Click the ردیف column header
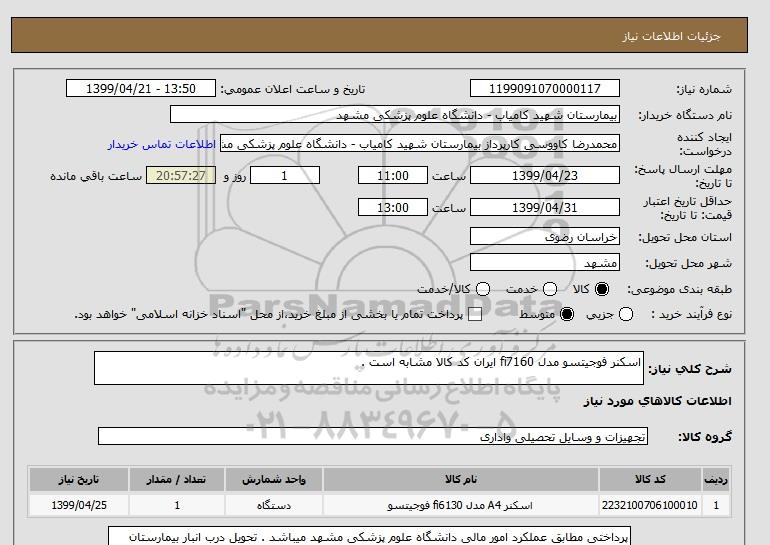 click(x=716, y=479)
